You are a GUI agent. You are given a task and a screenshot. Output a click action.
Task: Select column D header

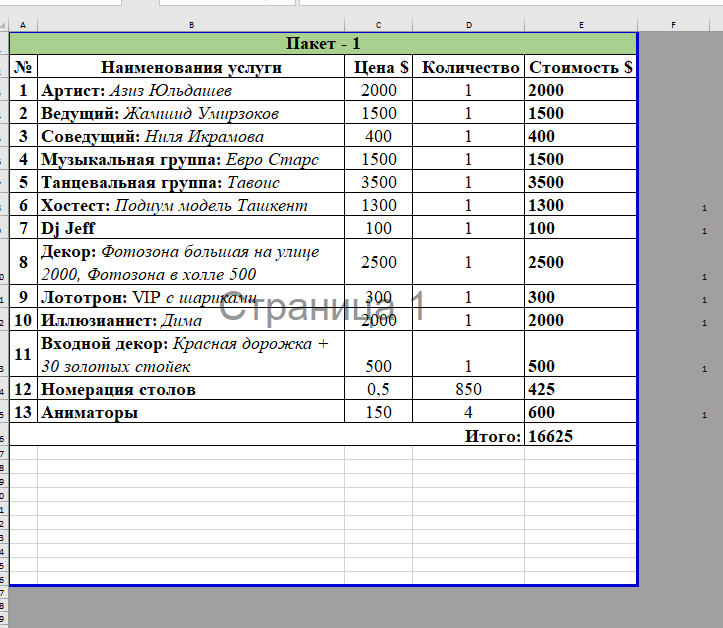pos(468,25)
